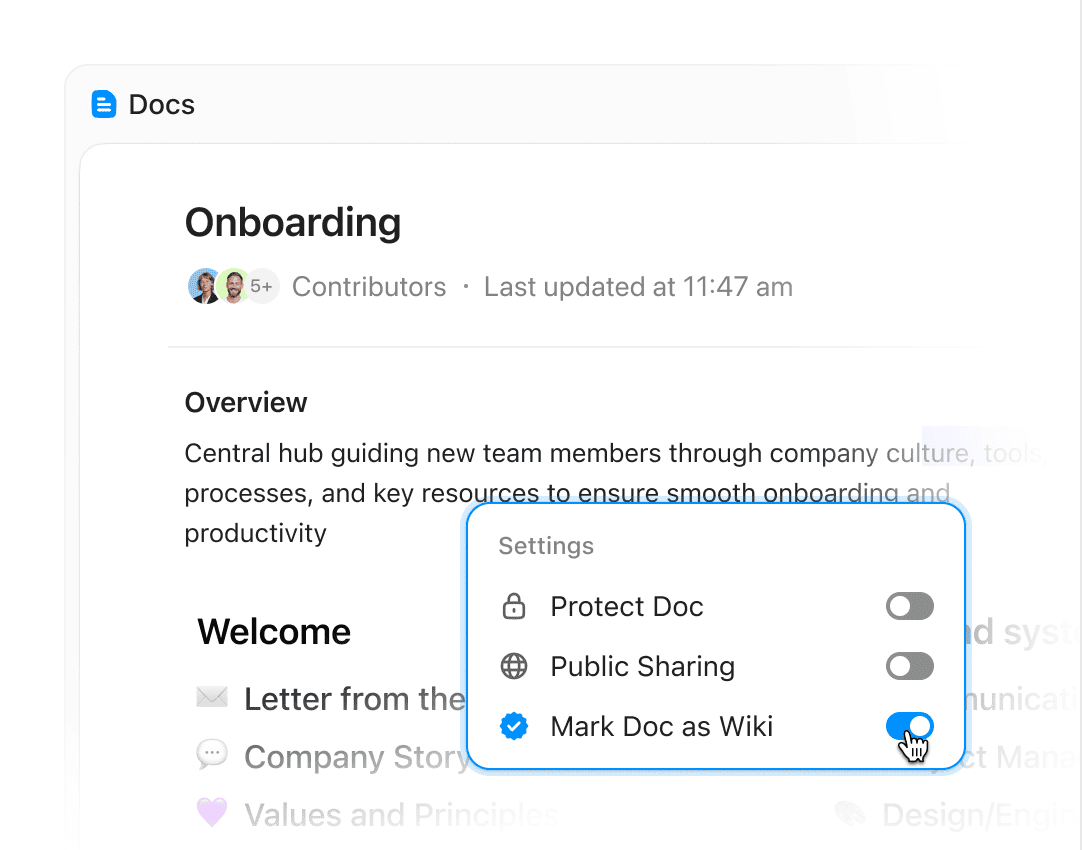This screenshot has height=850, width=1082.
Task: Click the Overview heading
Action: [x=246, y=402]
